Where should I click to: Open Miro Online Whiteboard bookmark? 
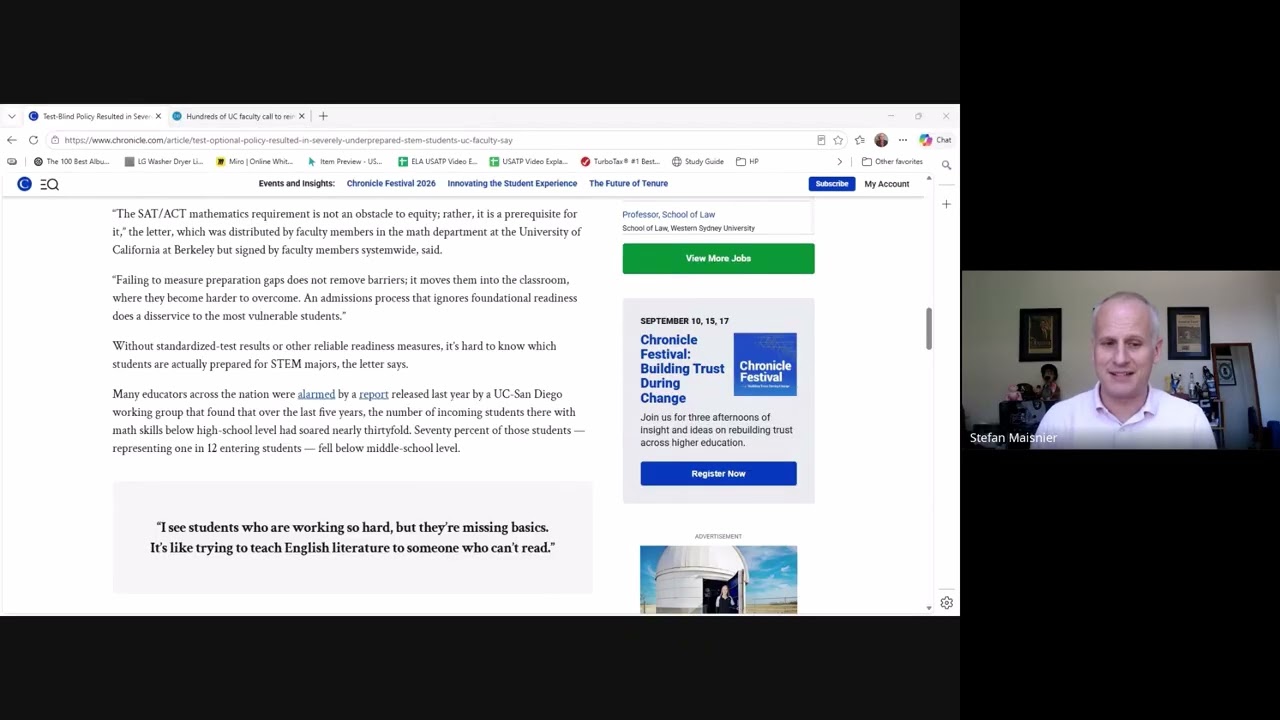254,161
